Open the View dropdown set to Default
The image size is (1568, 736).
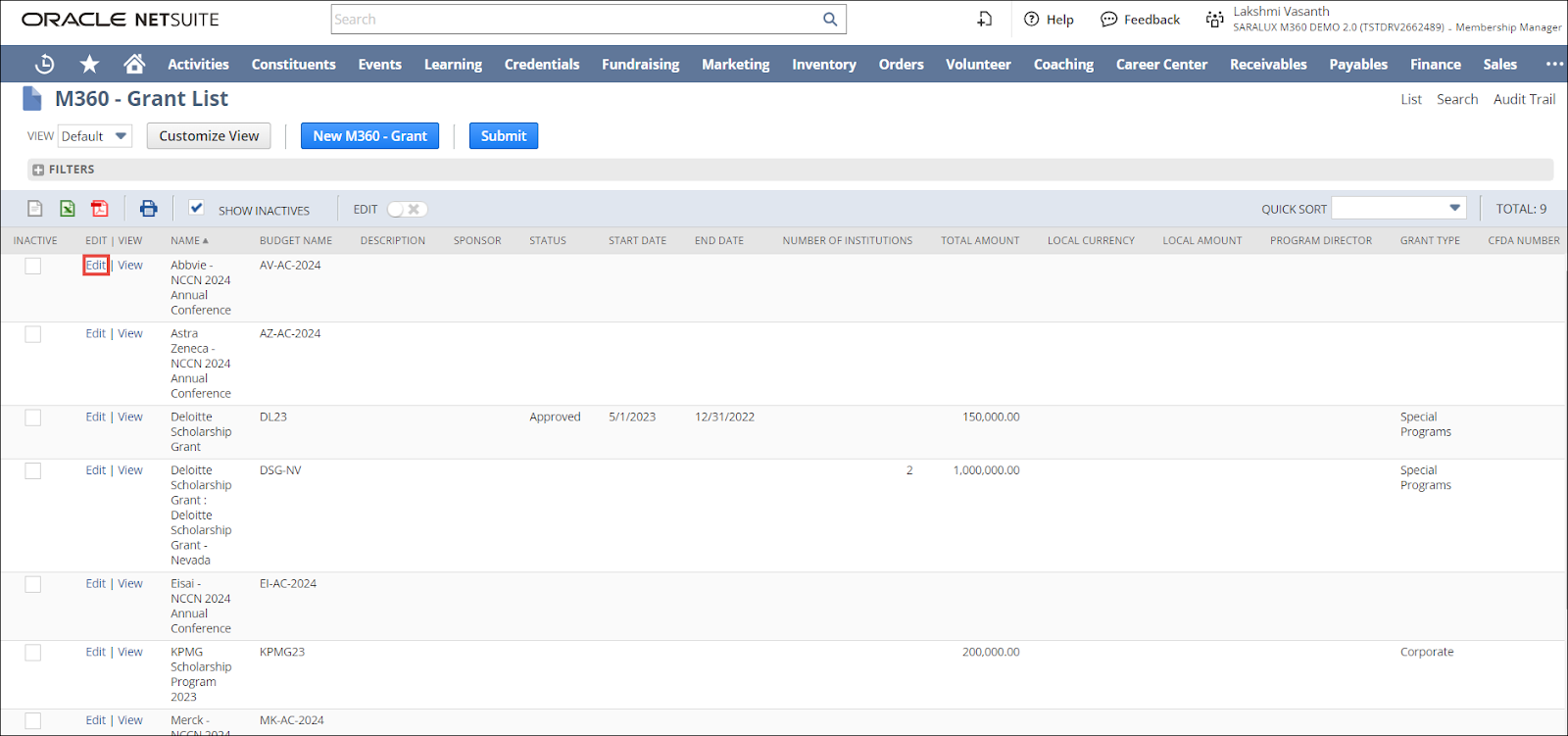pos(95,136)
